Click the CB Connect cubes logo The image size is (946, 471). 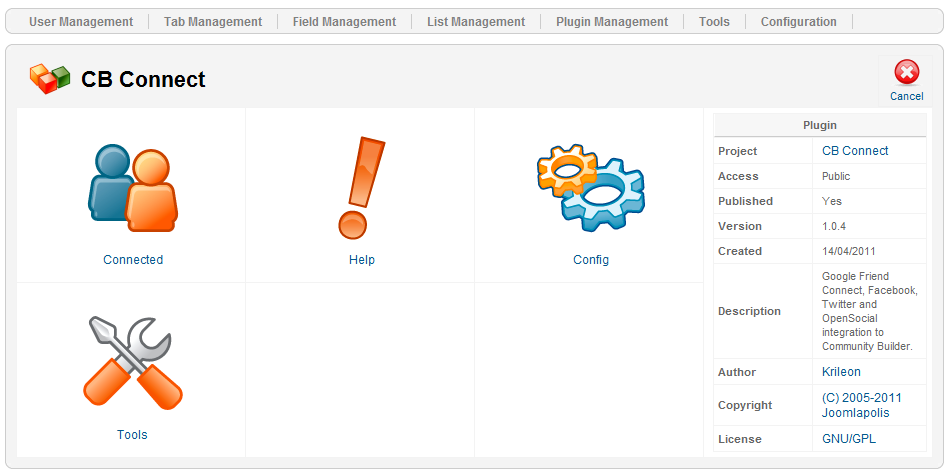click(50, 78)
